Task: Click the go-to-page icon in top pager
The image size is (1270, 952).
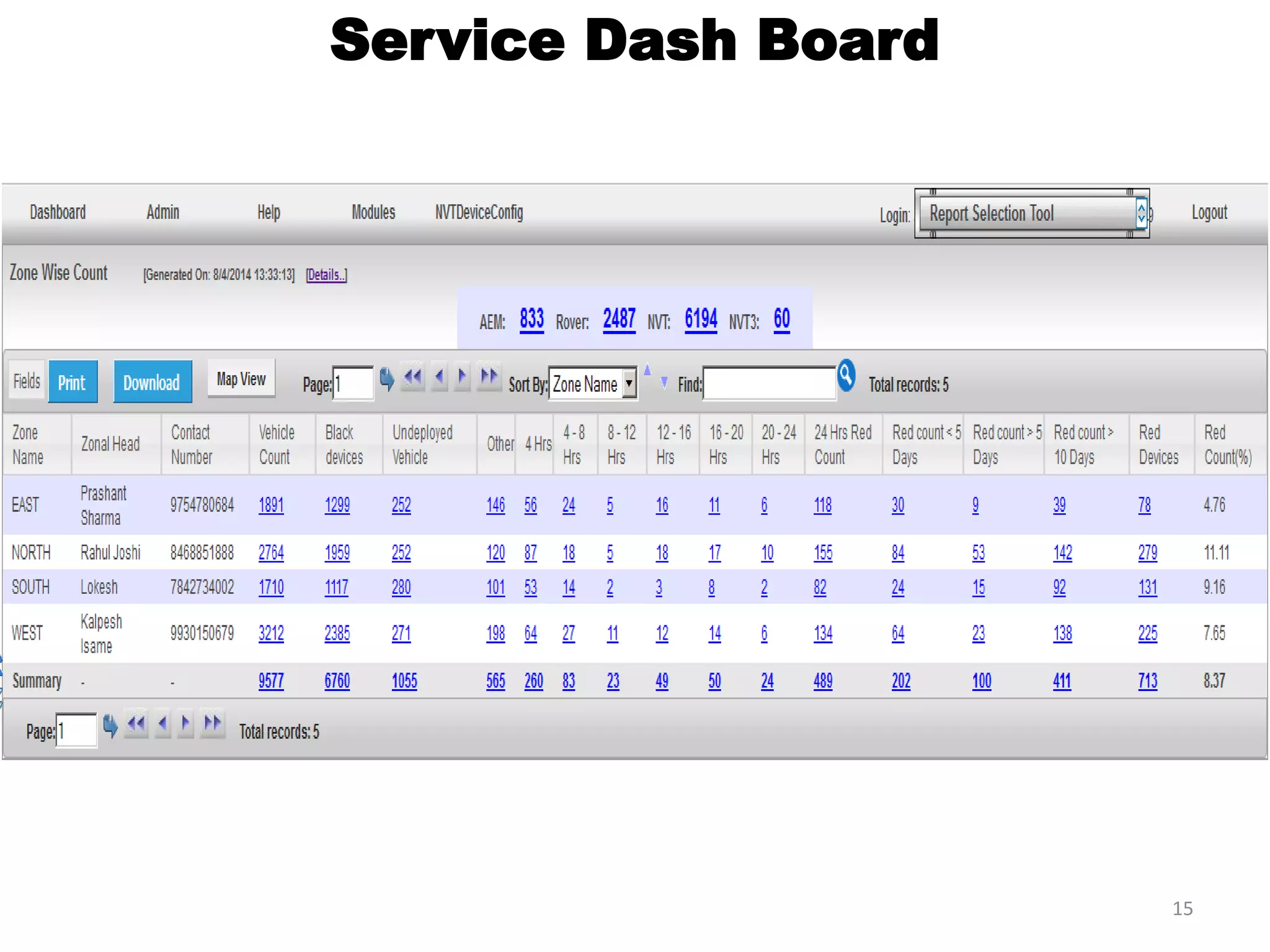Action: pos(386,378)
